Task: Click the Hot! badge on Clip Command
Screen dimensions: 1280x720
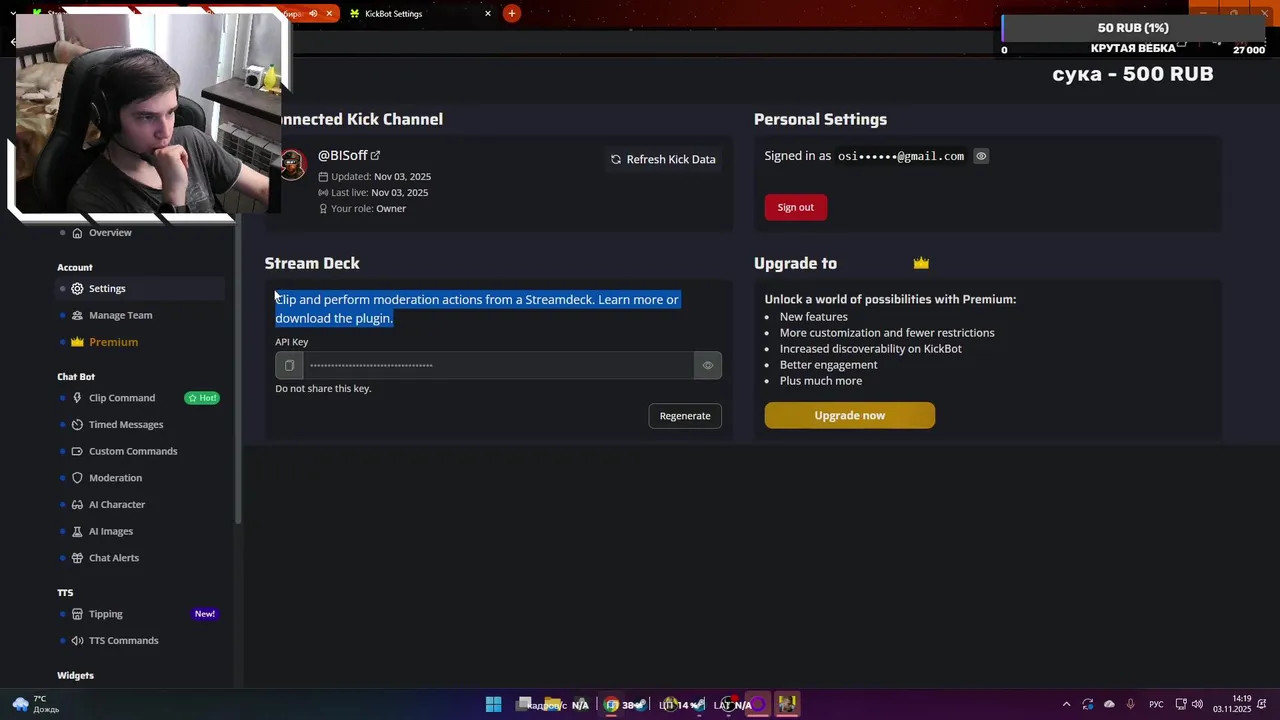Action: (202, 398)
